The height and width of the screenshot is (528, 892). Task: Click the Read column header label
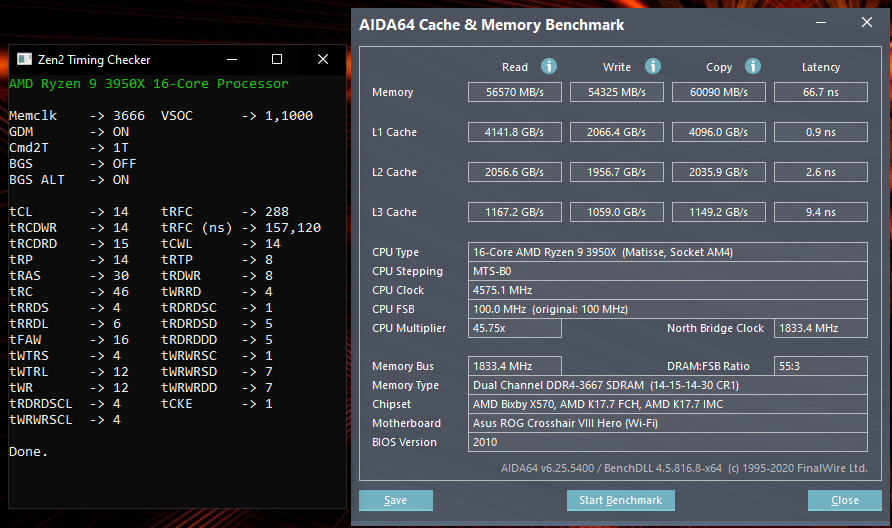515,67
